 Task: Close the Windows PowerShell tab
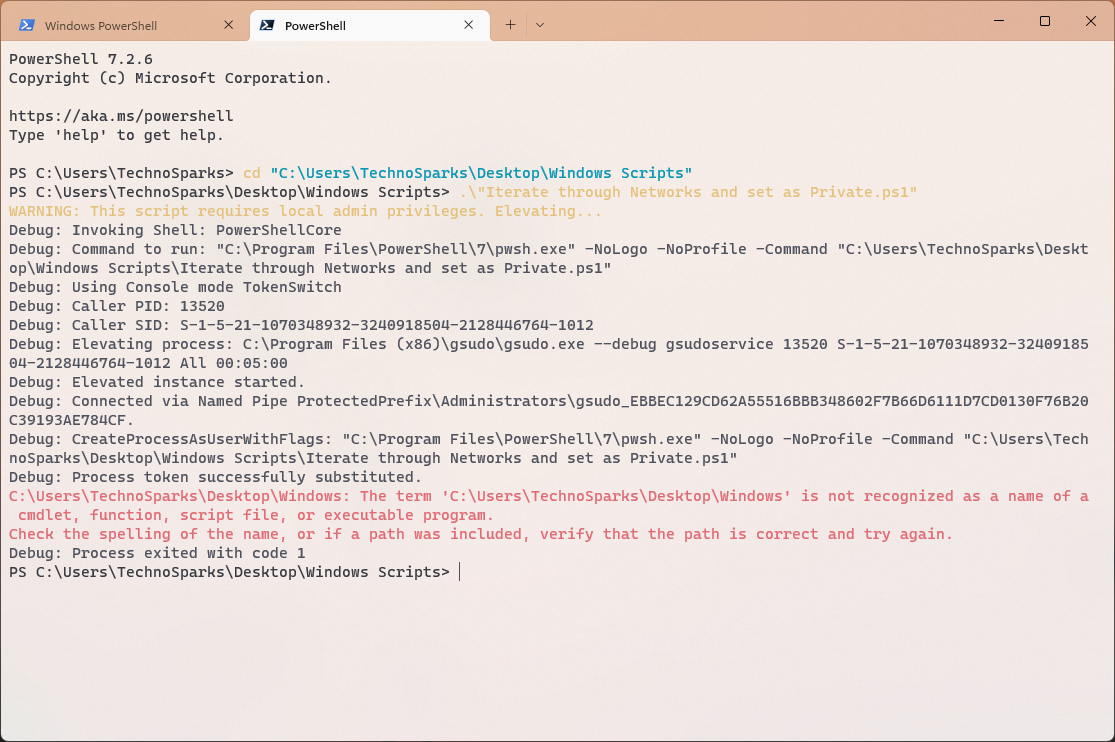click(x=228, y=25)
